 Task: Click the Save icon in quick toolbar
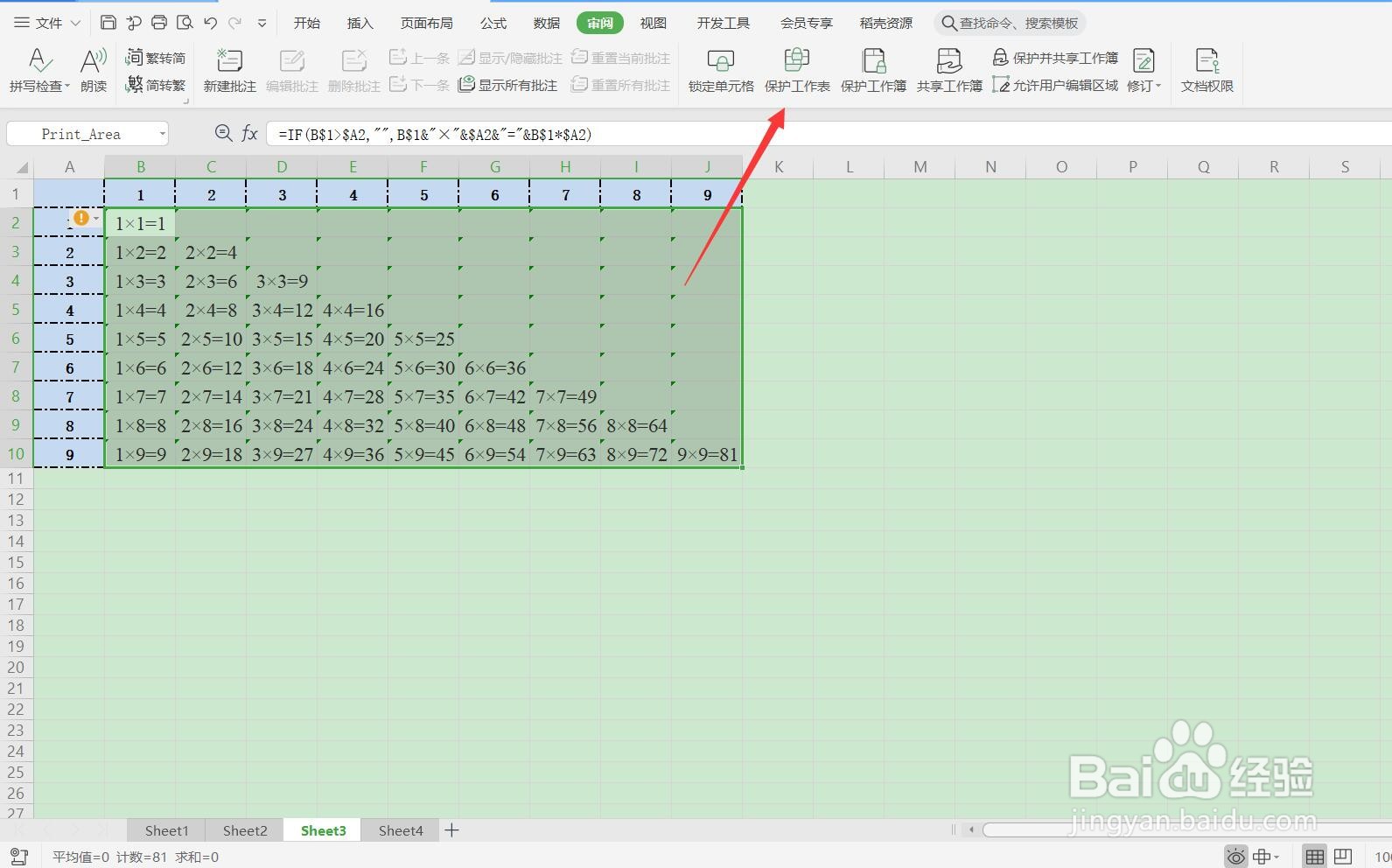pos(108,23)
